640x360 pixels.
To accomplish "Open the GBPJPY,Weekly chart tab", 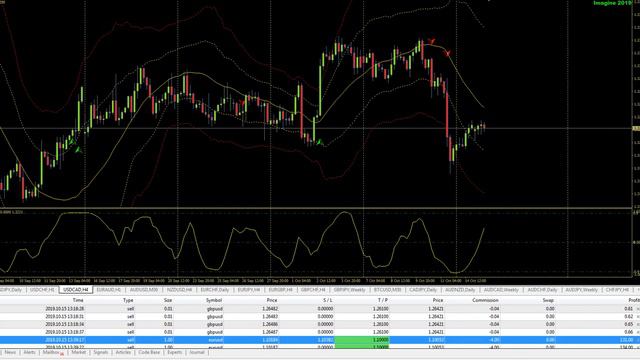I will tap(349, 290).
